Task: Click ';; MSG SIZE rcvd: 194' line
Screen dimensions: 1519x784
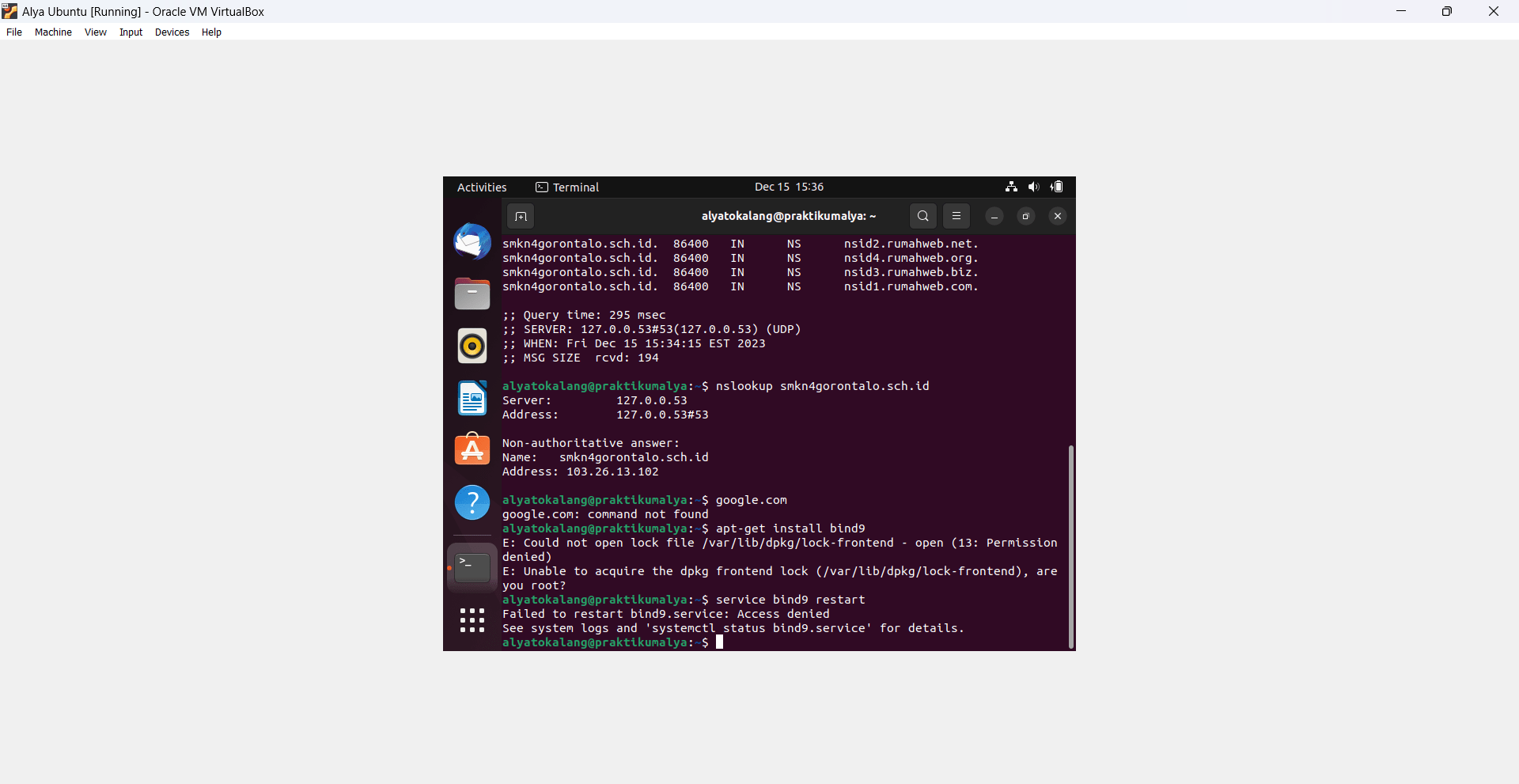Action: coord(581,358)
